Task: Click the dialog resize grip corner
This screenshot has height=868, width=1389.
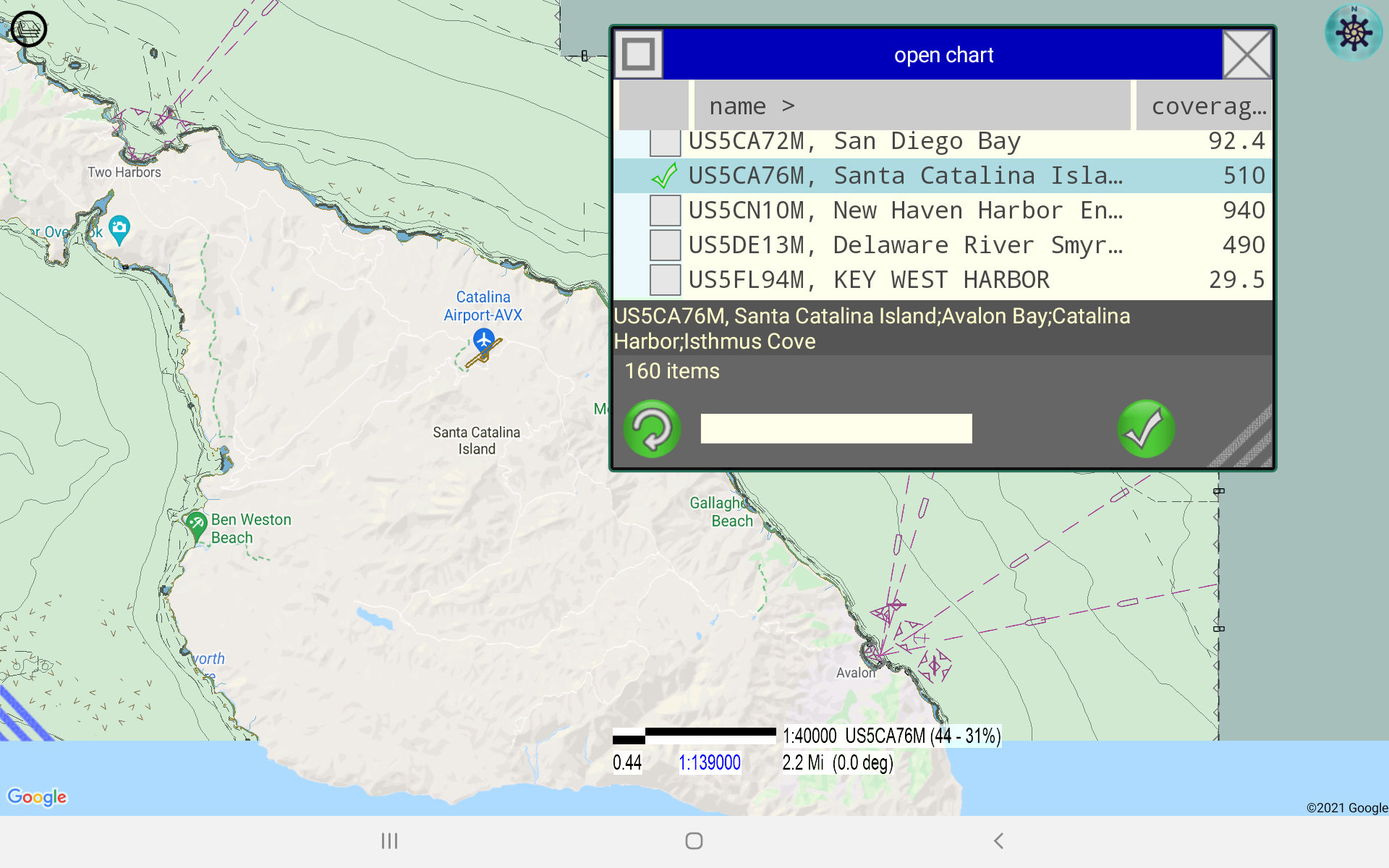Action: 1241,438
